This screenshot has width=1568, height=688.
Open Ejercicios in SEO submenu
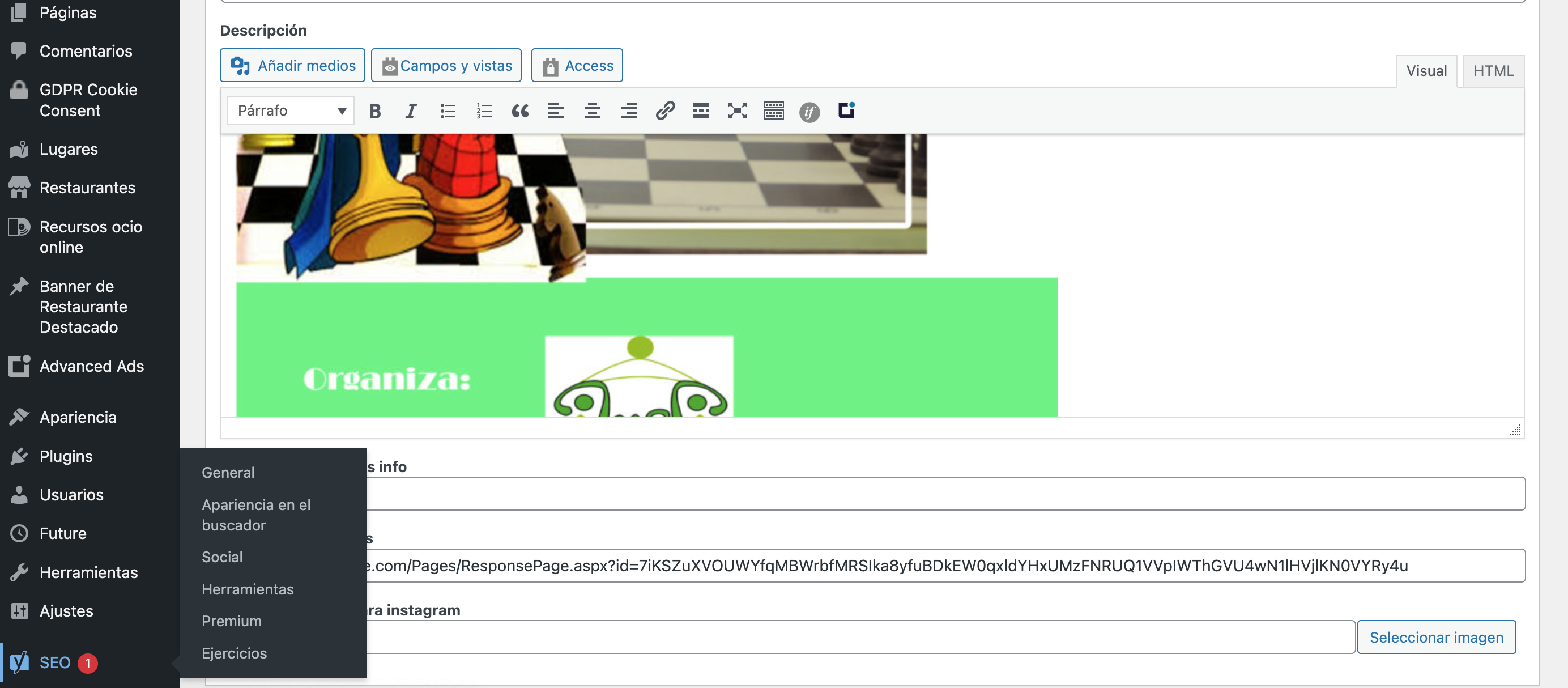(235, 653)
